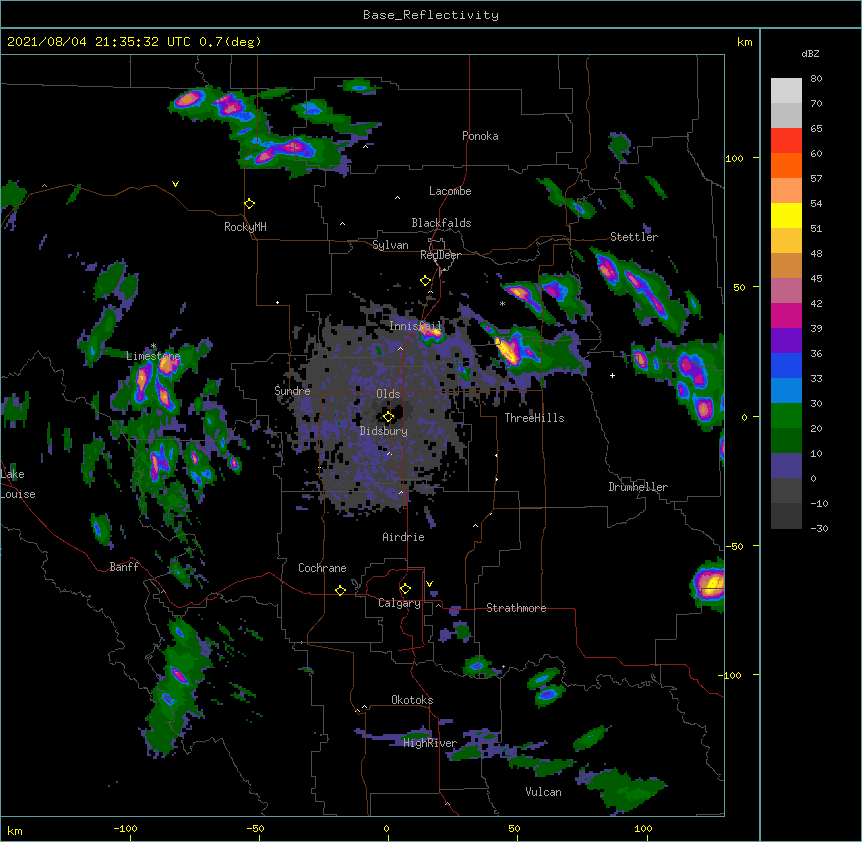Select the blue 36 dBZ legend swatch
The width and height of the screenshot is (862, 842).
(786, 365)
